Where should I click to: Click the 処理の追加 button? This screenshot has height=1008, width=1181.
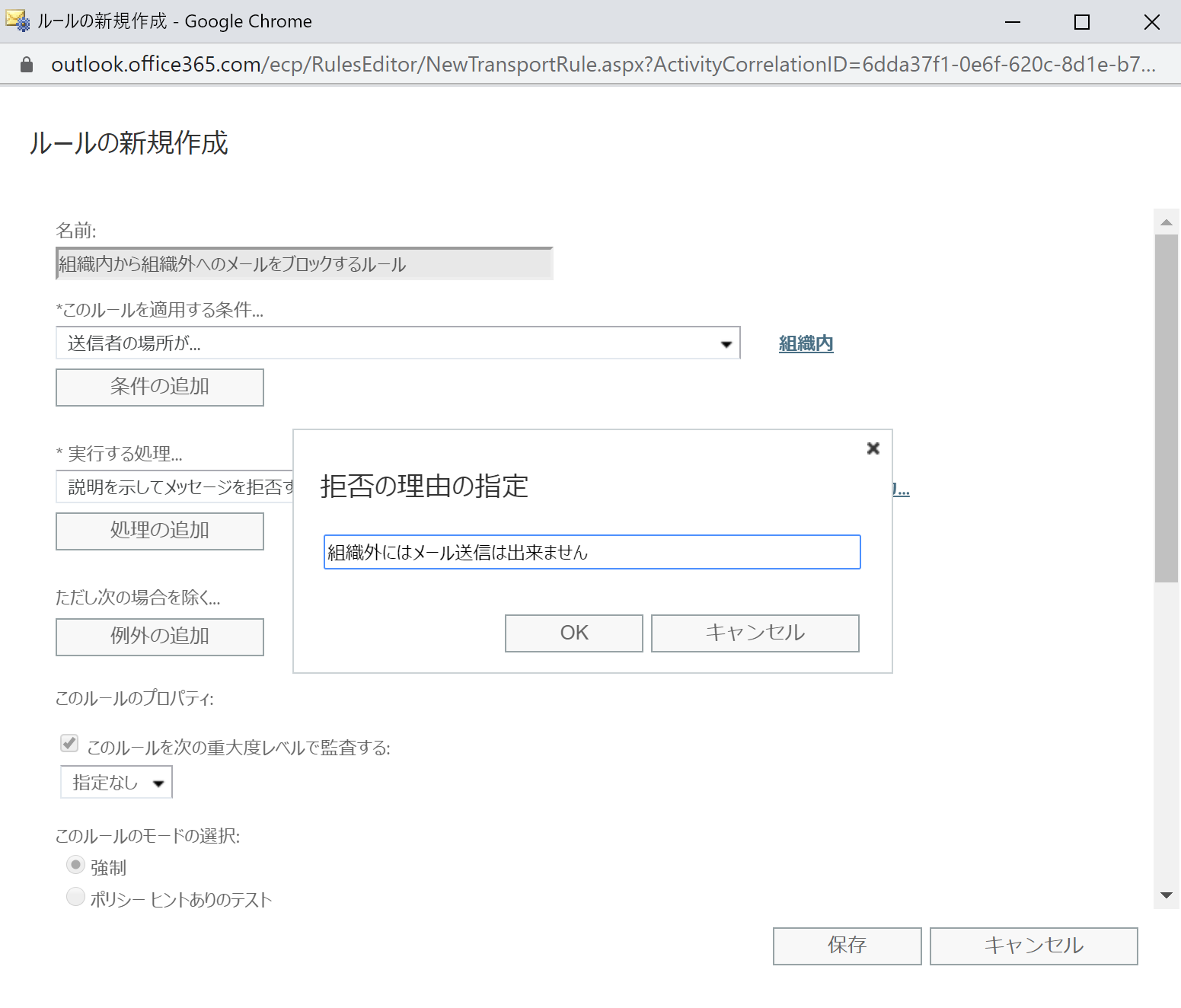pos(160,531)
